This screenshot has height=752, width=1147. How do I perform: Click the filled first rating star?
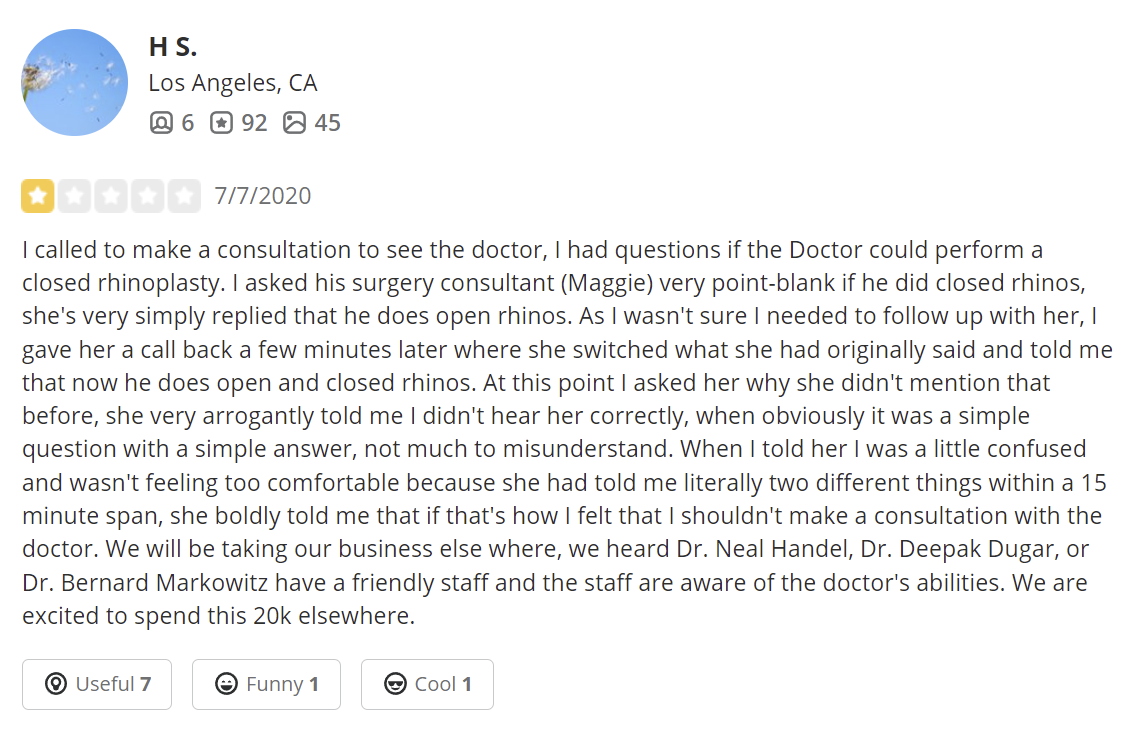[x=38, y=196]
